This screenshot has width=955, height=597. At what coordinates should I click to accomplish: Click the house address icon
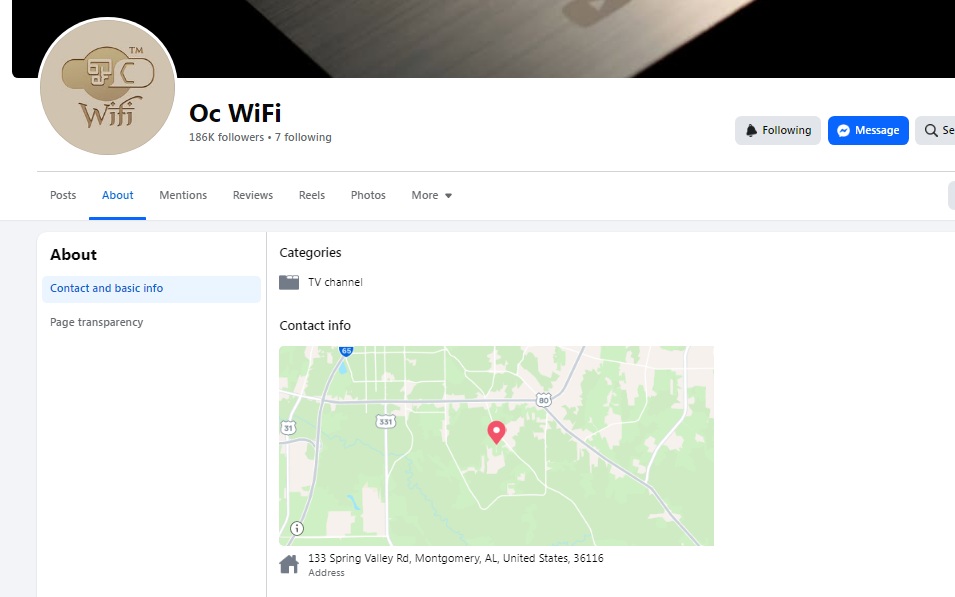click(x=289, y=565)
